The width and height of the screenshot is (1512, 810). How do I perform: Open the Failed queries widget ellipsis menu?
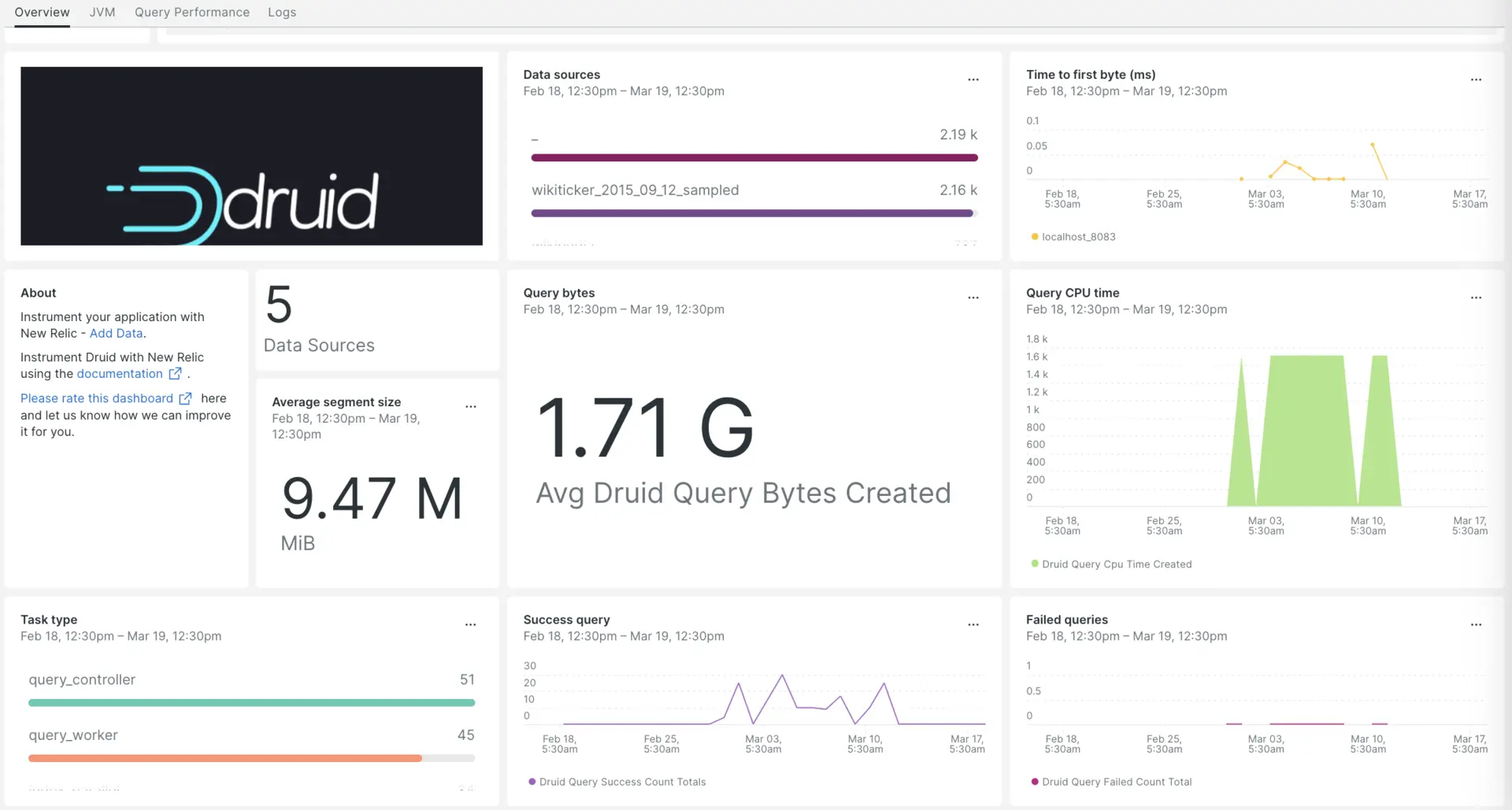click(1475, 625)
